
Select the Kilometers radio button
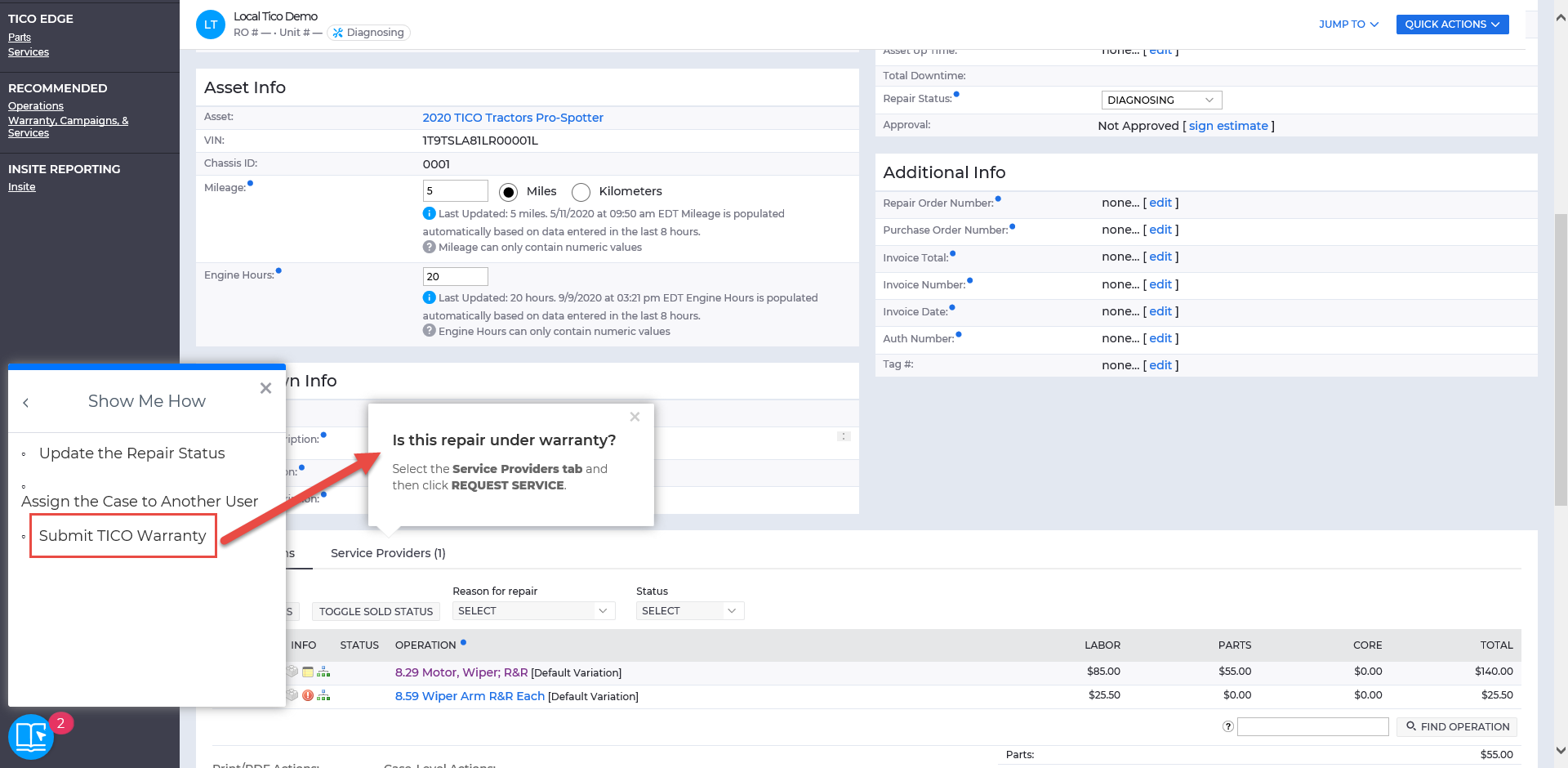click(x=581, y=192)
